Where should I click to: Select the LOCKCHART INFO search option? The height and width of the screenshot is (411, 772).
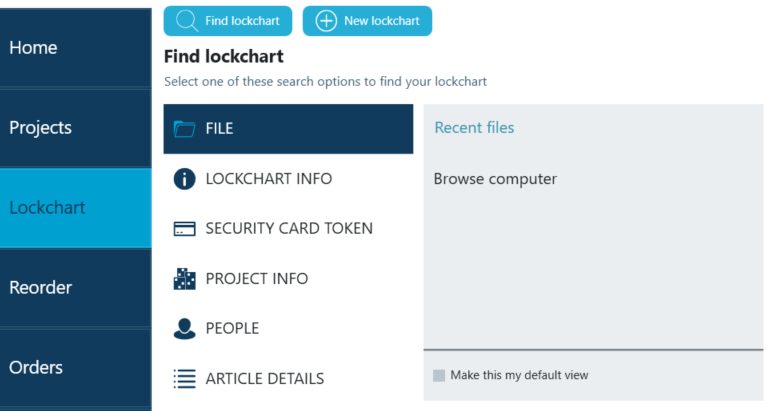268,179
